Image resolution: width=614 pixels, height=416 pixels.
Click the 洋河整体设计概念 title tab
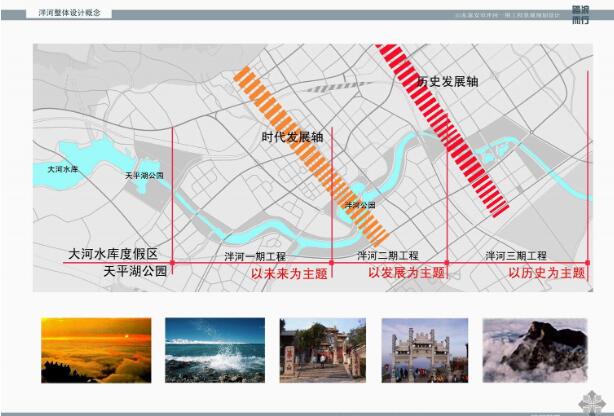click(69, 13)
